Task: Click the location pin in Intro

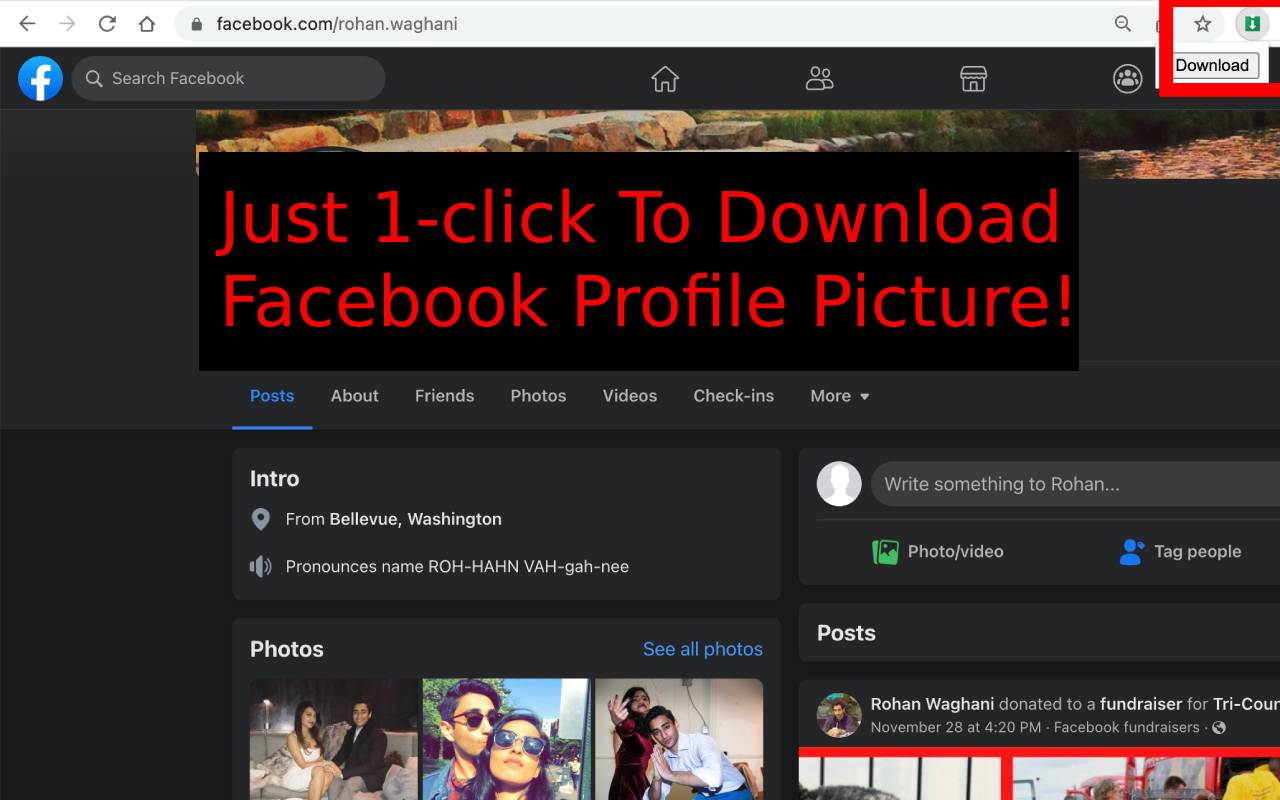Action: click(261, 519)
